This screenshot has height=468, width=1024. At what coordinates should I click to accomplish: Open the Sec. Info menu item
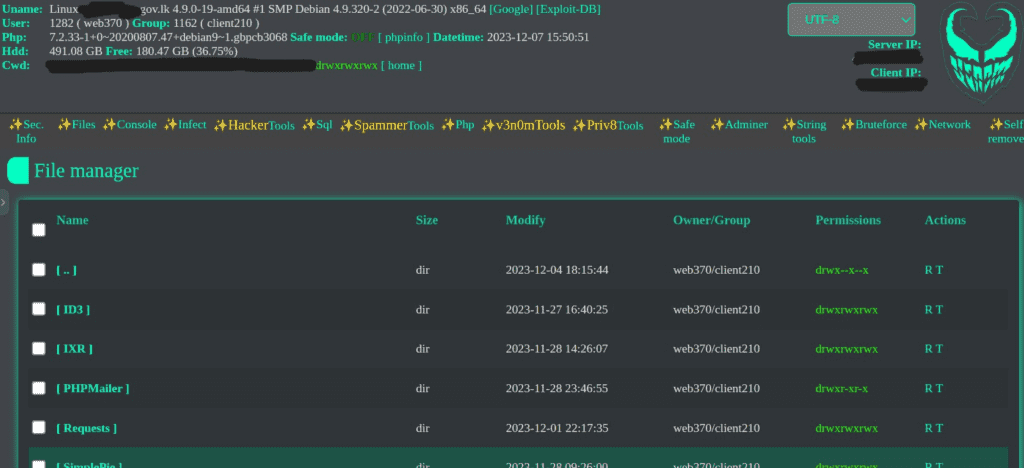(x=26, y=131)
